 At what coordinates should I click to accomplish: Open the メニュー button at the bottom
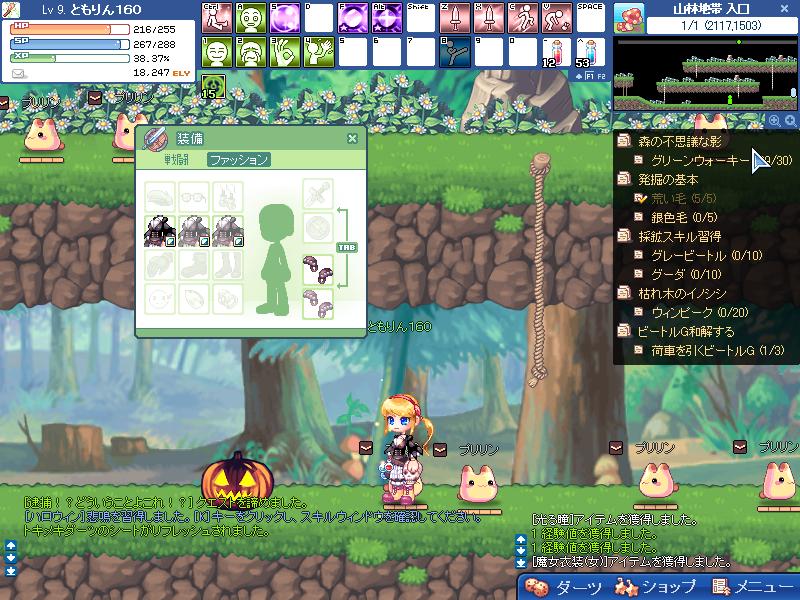click(753, 587)
